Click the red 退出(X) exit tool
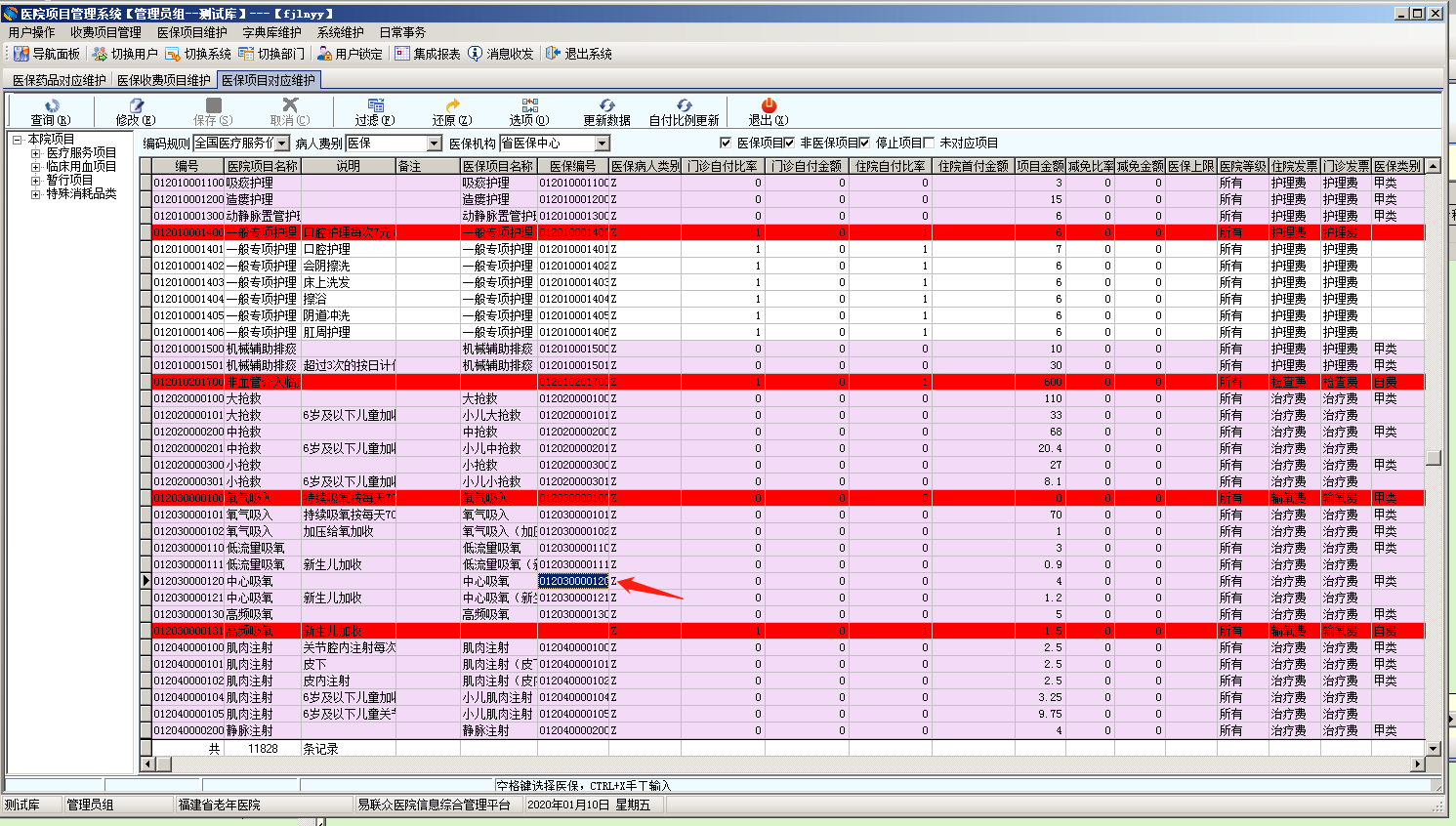 (769, 112)
